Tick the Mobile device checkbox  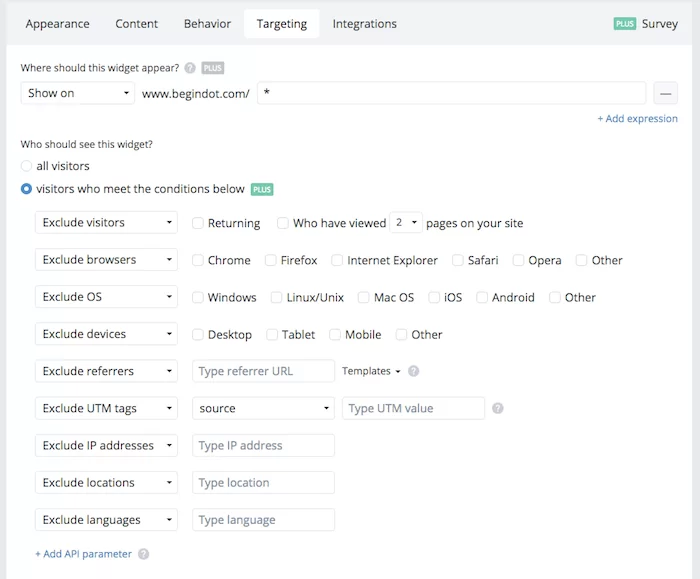pos(335,335)
